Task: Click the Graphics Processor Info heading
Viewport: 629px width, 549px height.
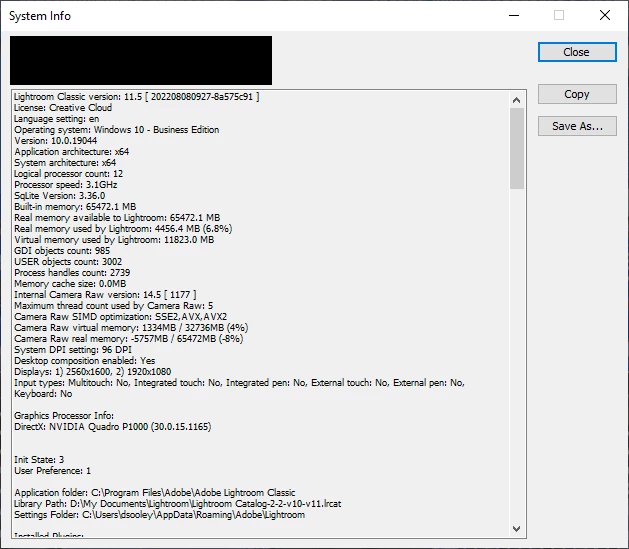Action: point(64,415)
